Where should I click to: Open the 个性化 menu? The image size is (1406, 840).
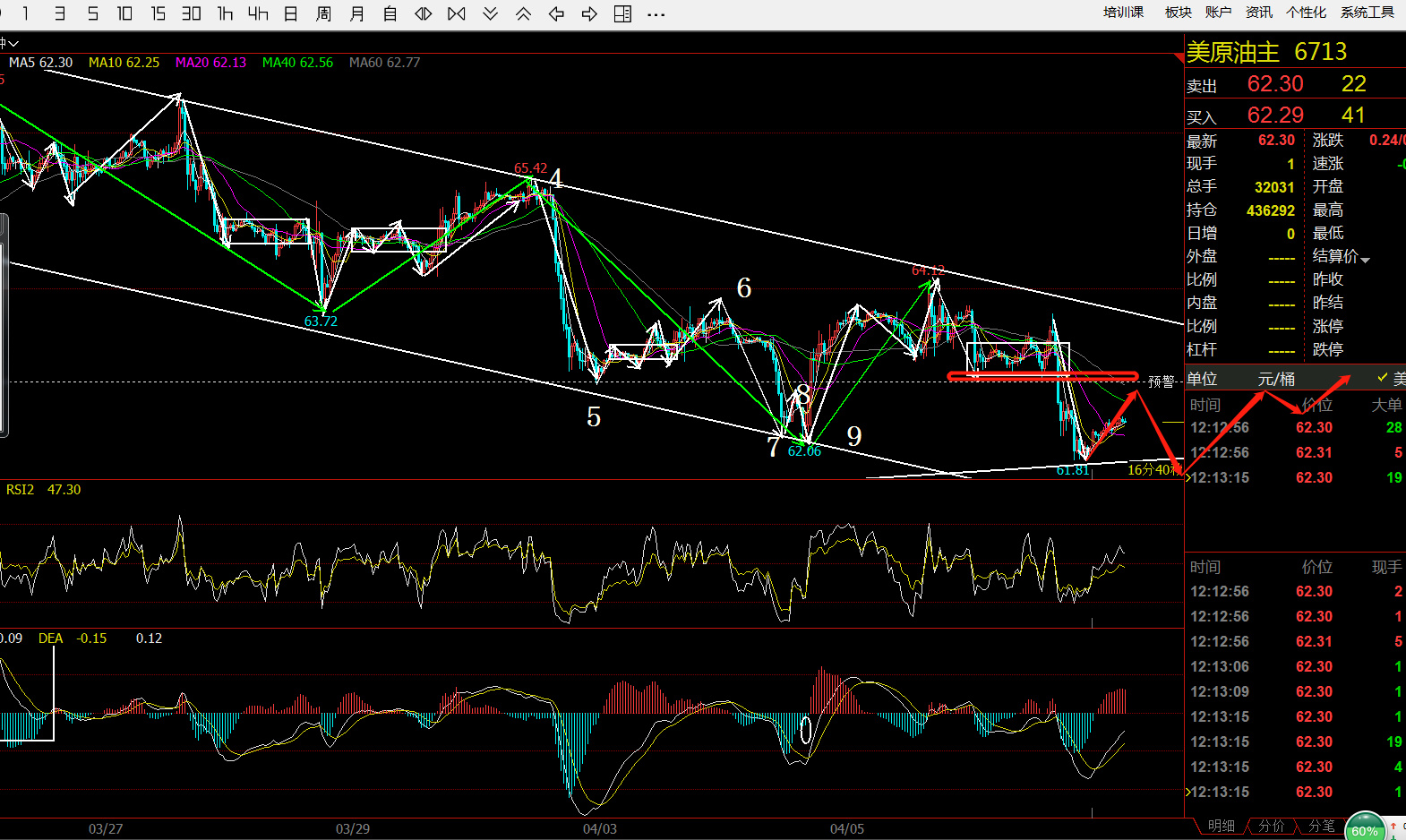click(1306, 13)
